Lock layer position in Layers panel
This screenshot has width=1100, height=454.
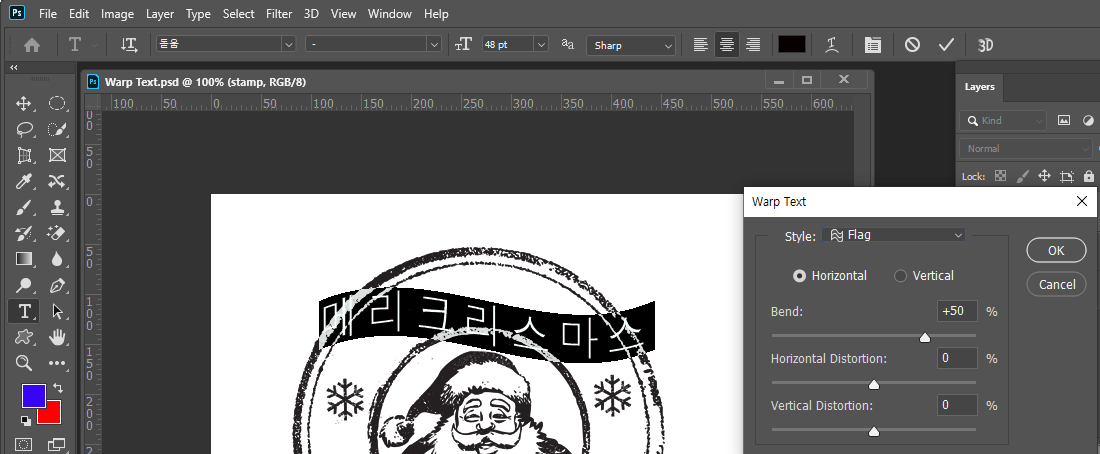(x=1044, y=176)
